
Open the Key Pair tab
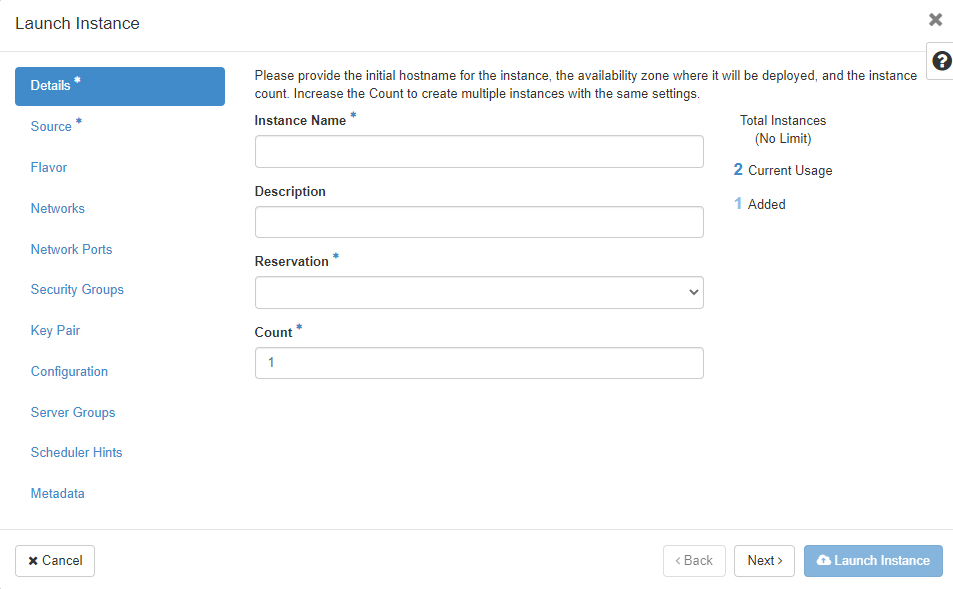point(55,331)
